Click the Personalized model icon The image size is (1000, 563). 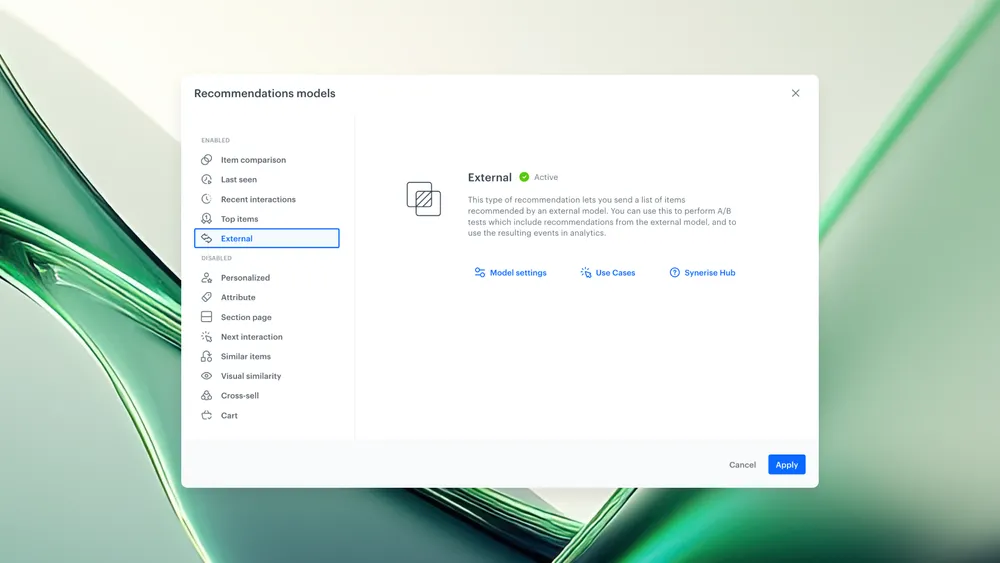coord(207,278)
